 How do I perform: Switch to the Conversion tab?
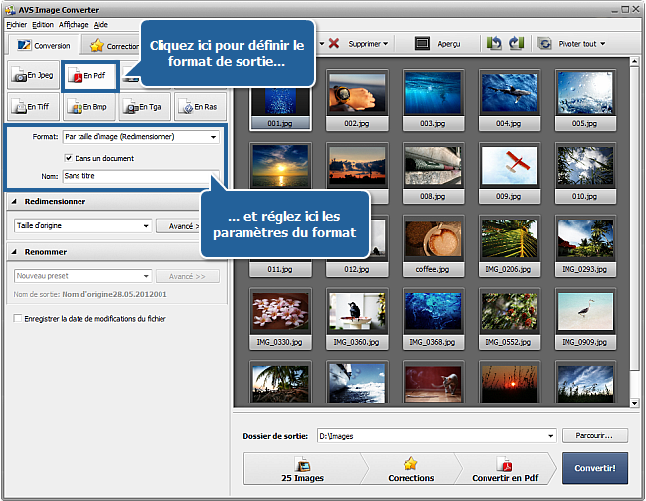(x=43, y=45)
